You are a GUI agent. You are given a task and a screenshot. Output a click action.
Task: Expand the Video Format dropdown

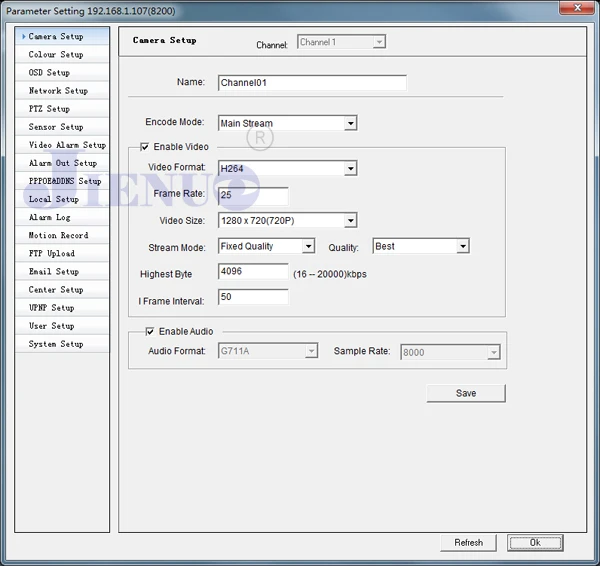click(288, 168)
